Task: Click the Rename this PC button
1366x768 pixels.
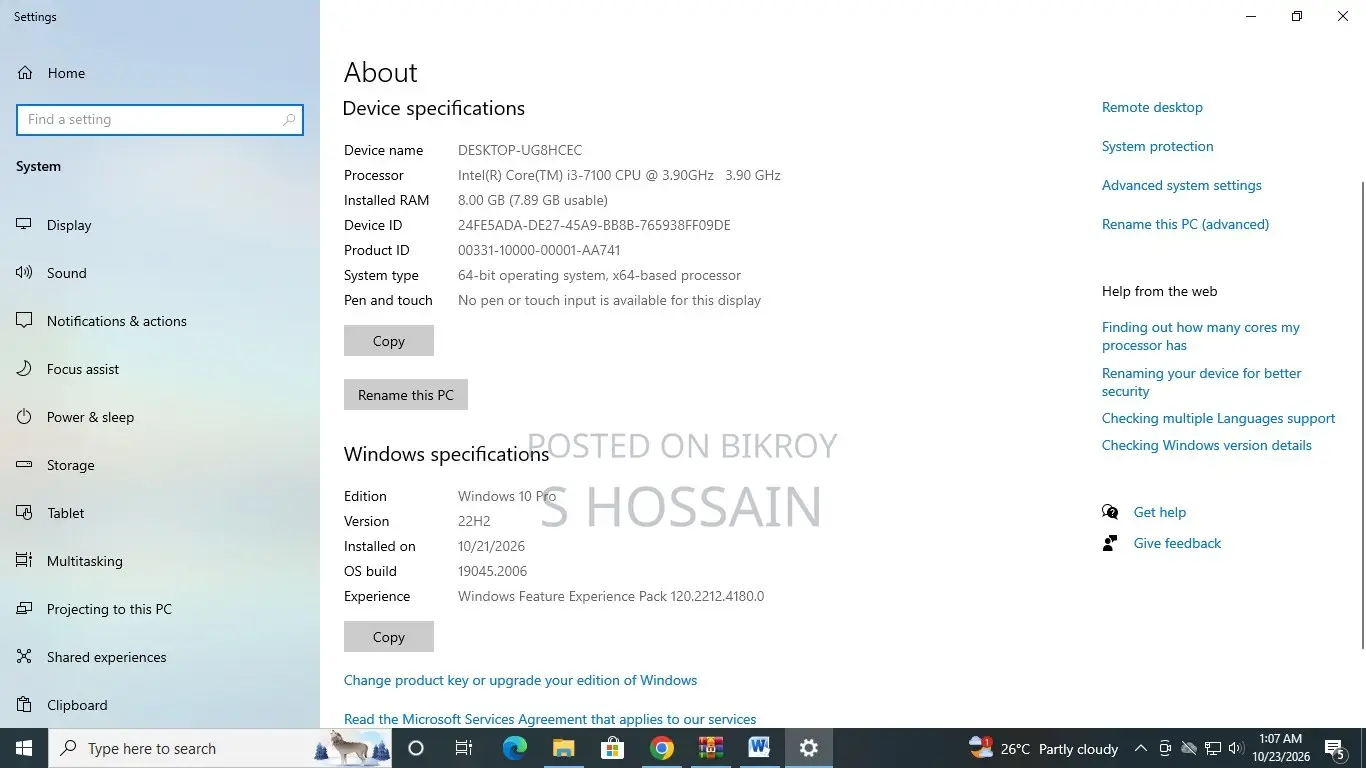Action: [406, 395]
